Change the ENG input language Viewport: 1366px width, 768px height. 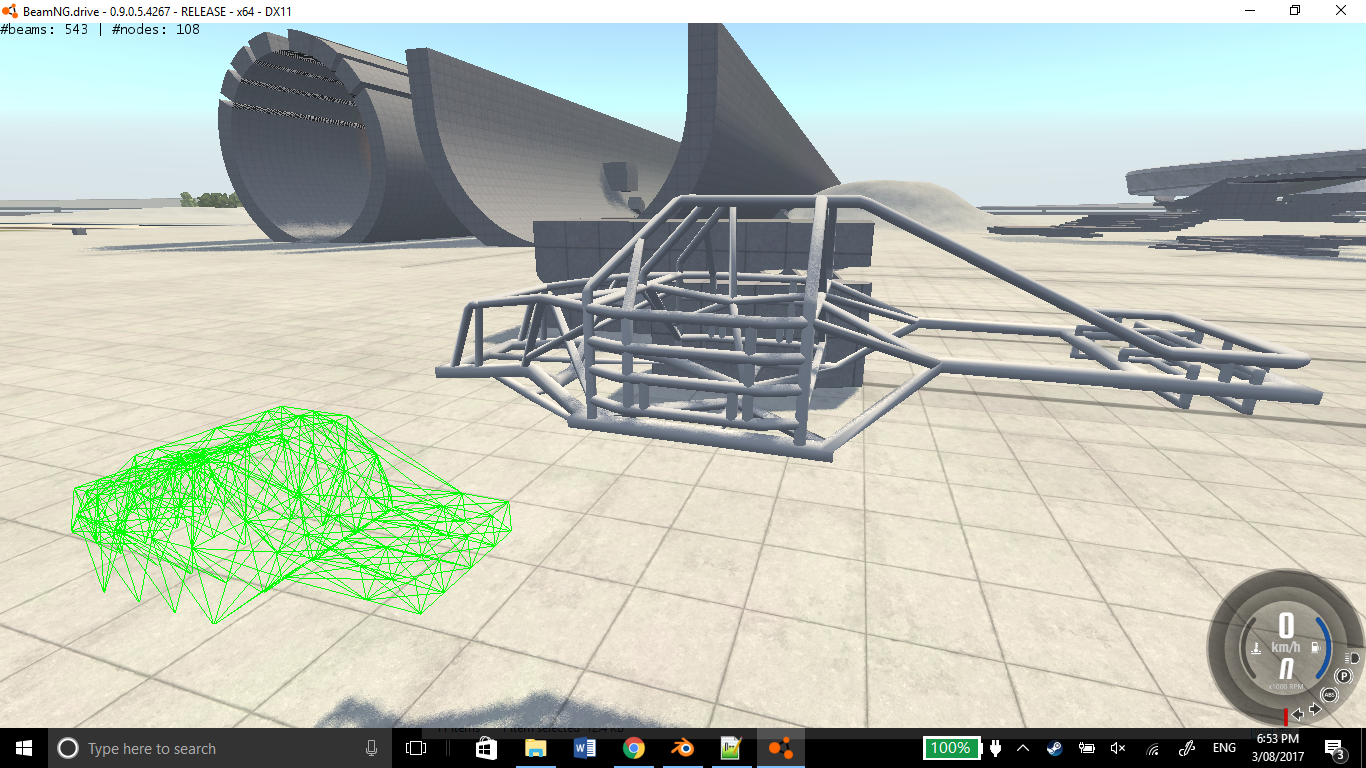pos(1224,748)
